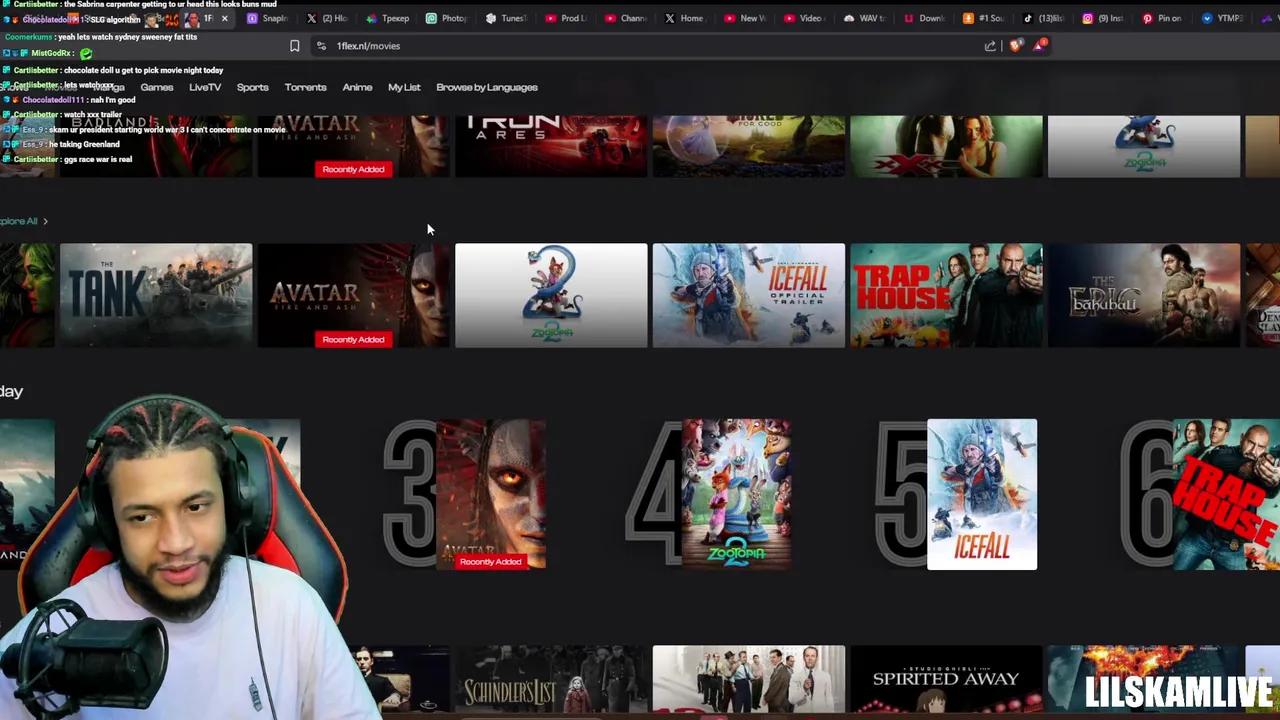Switch to the New Vi YouTube tab
Viewport: 1280px width, 720px height.
coord(746,18)
